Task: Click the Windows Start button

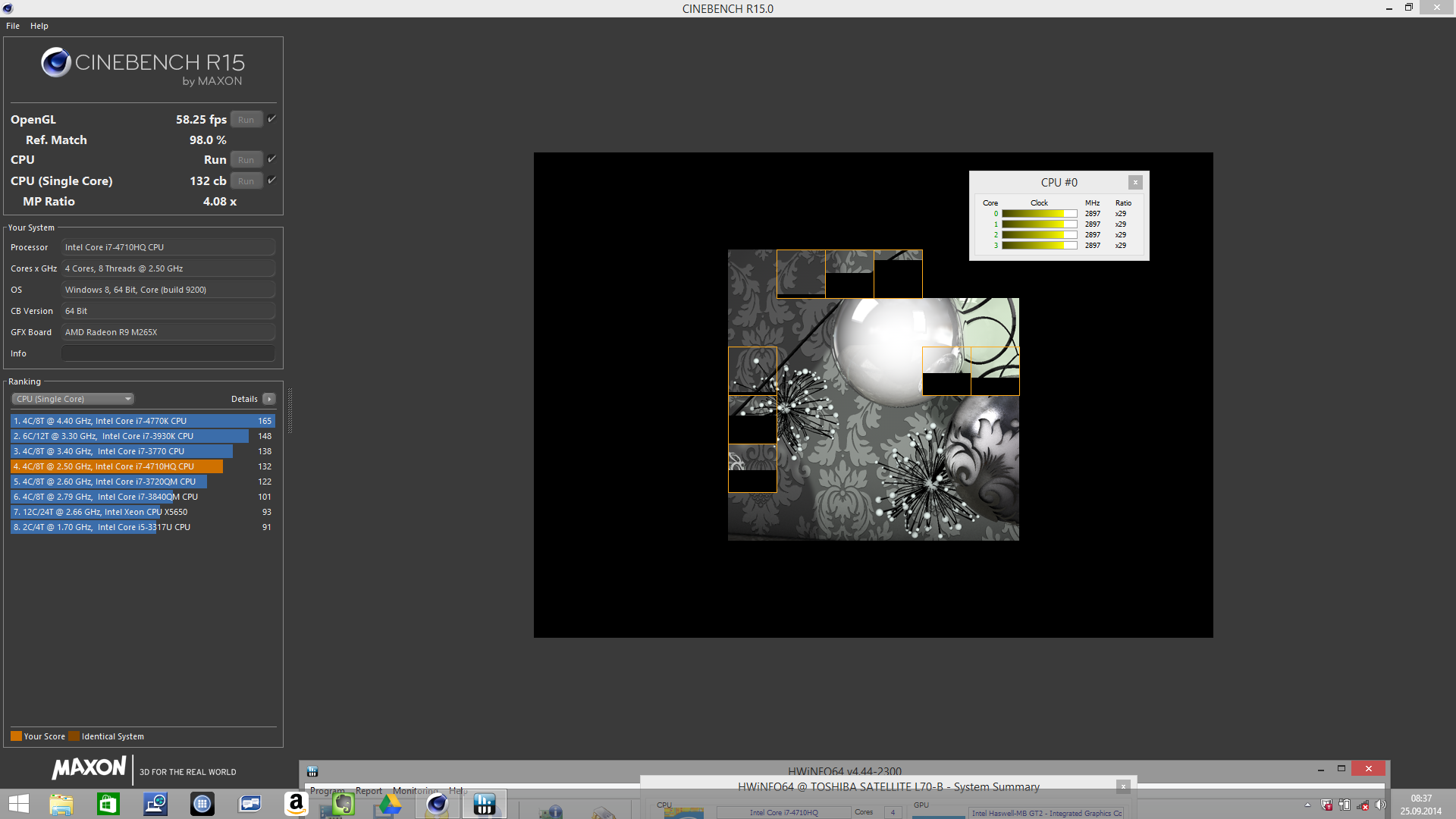Action: pos(18,804)
